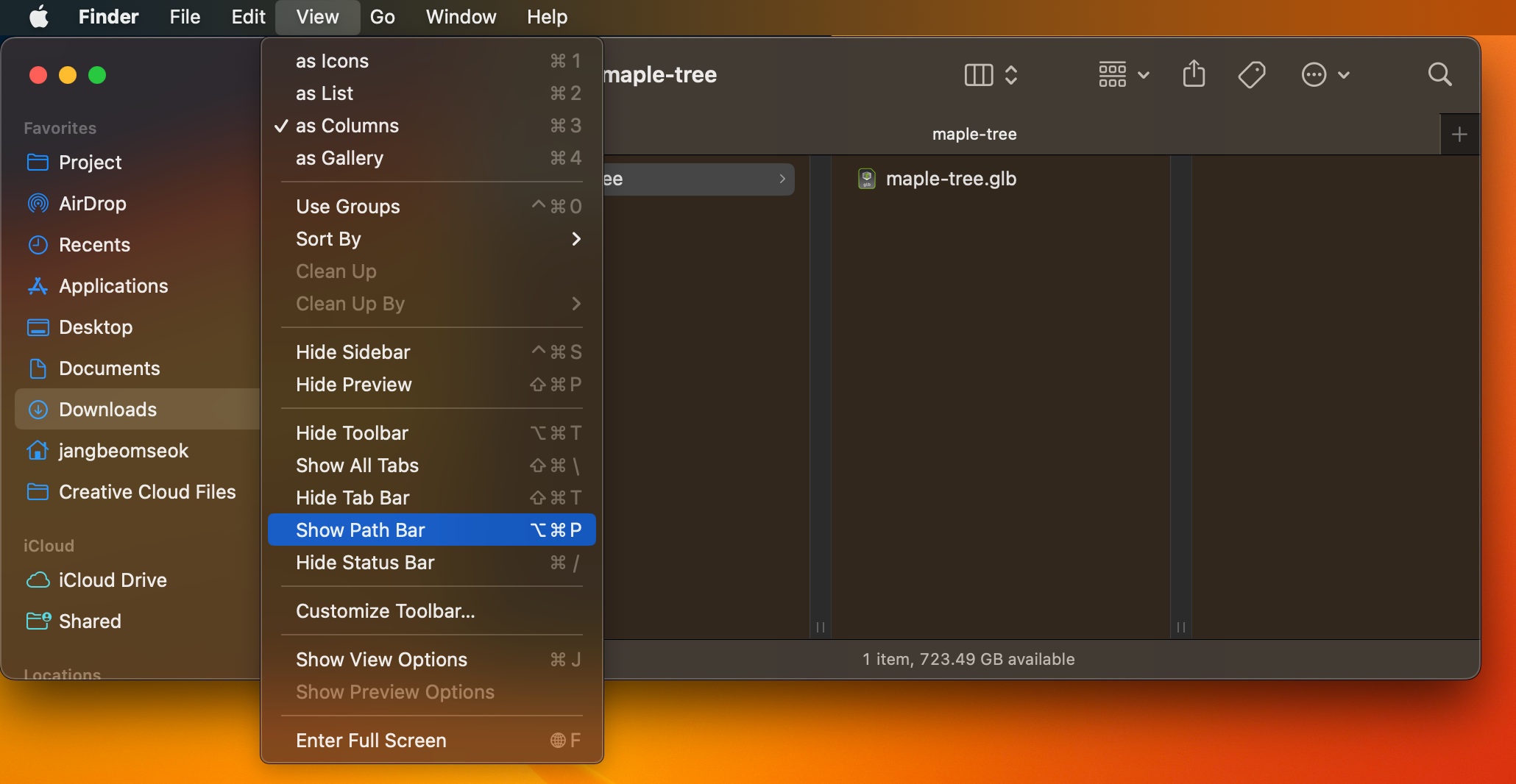The width and height of the screenshot is (1516, 784).
Task: Choose Customize Toolbar…
Action: [432, 611]
